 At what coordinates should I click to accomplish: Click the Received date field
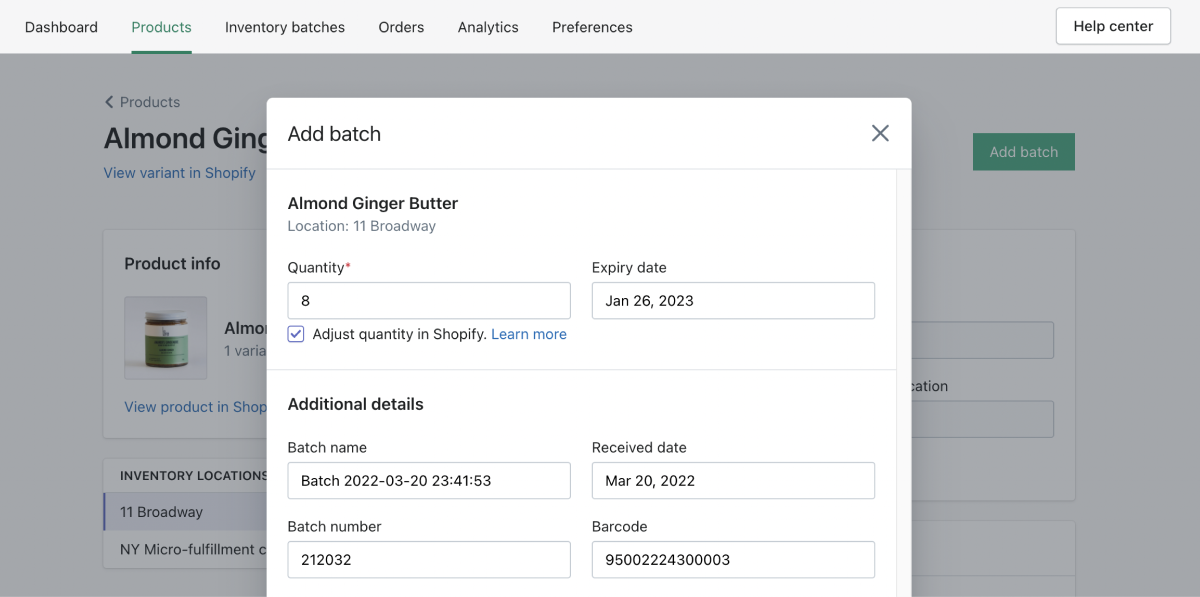click(733, 481)
